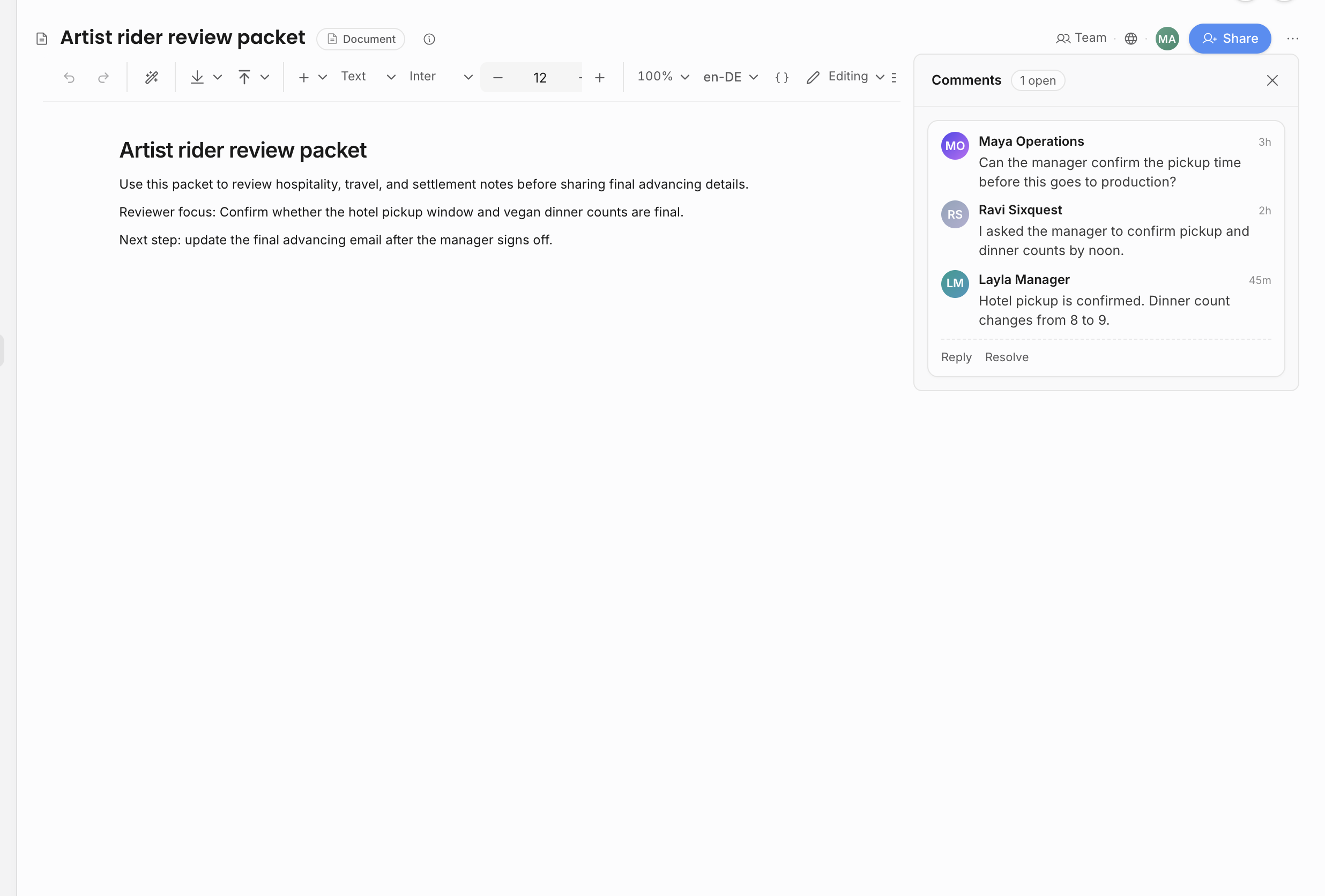Viewport: 1325px width, 896px height.
Task: Open the document info icon
Action: pyautogui.click(x=429, y=39)
